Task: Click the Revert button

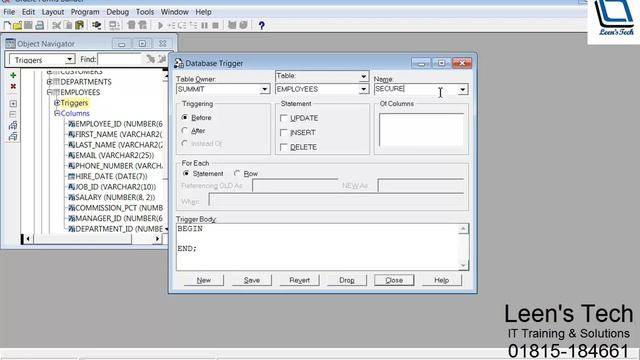Action: pos(299,280)
